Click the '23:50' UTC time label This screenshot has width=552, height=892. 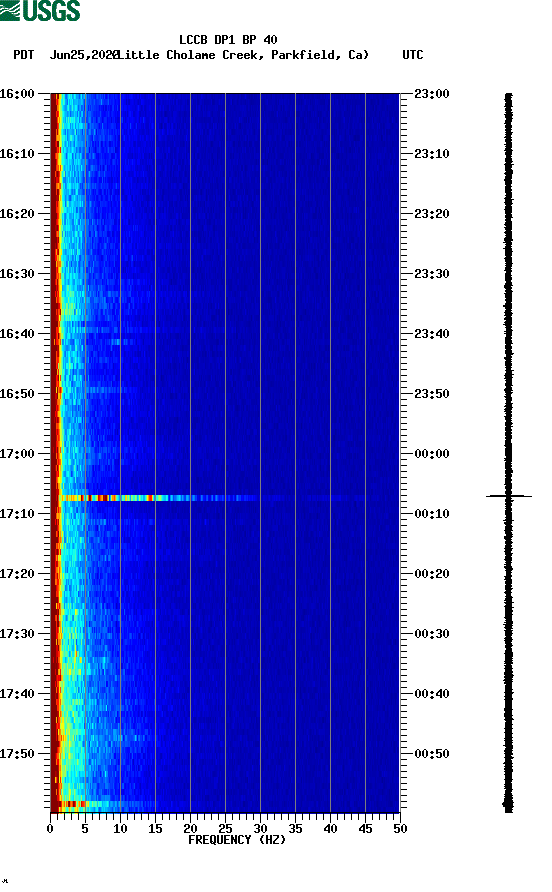[432, 394]
